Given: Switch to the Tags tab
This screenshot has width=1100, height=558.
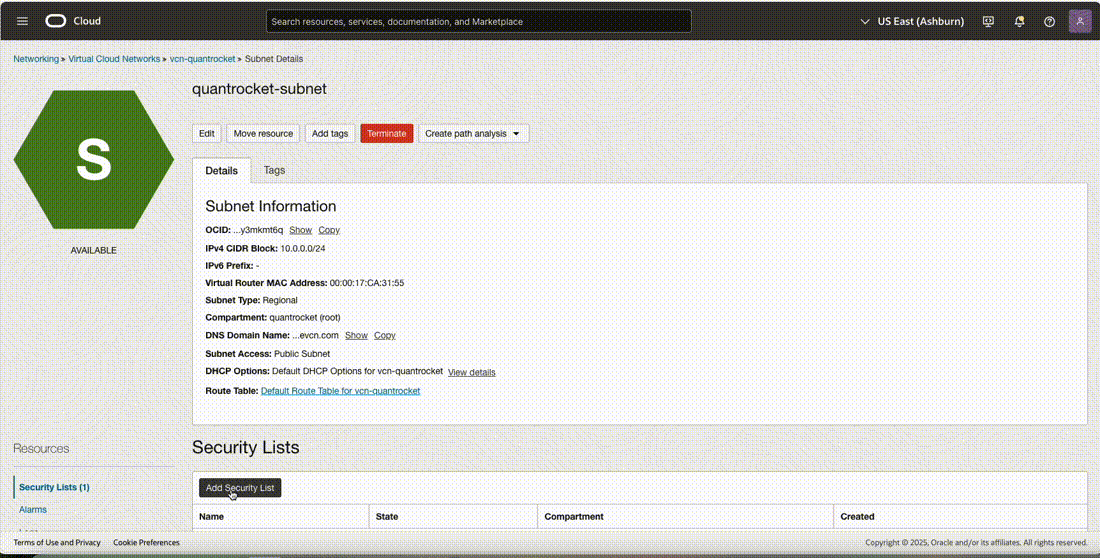Looking at the screenshot, I should (x=274, y=170).
